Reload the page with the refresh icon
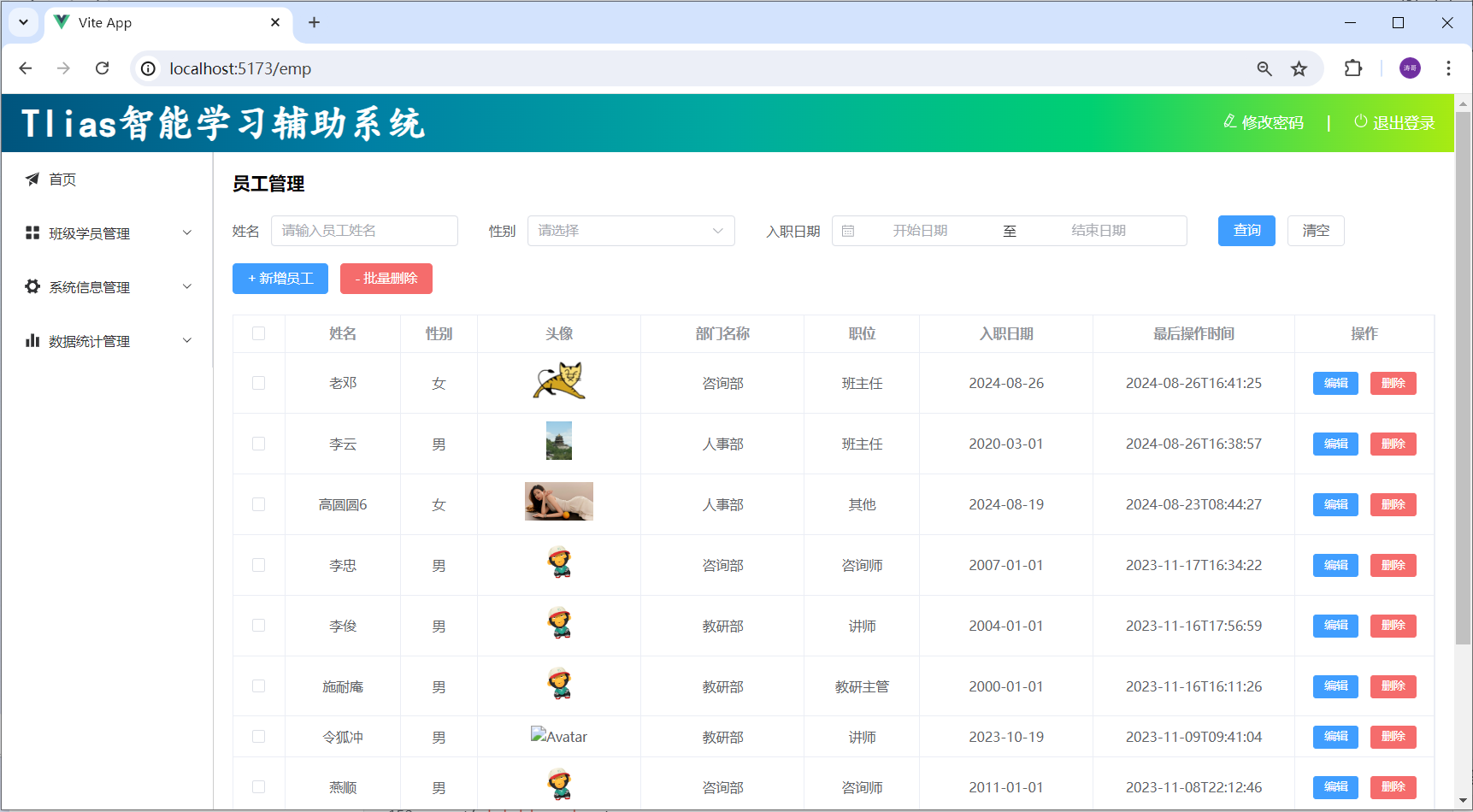This screenshot has width=1473, height=812. 102,68
